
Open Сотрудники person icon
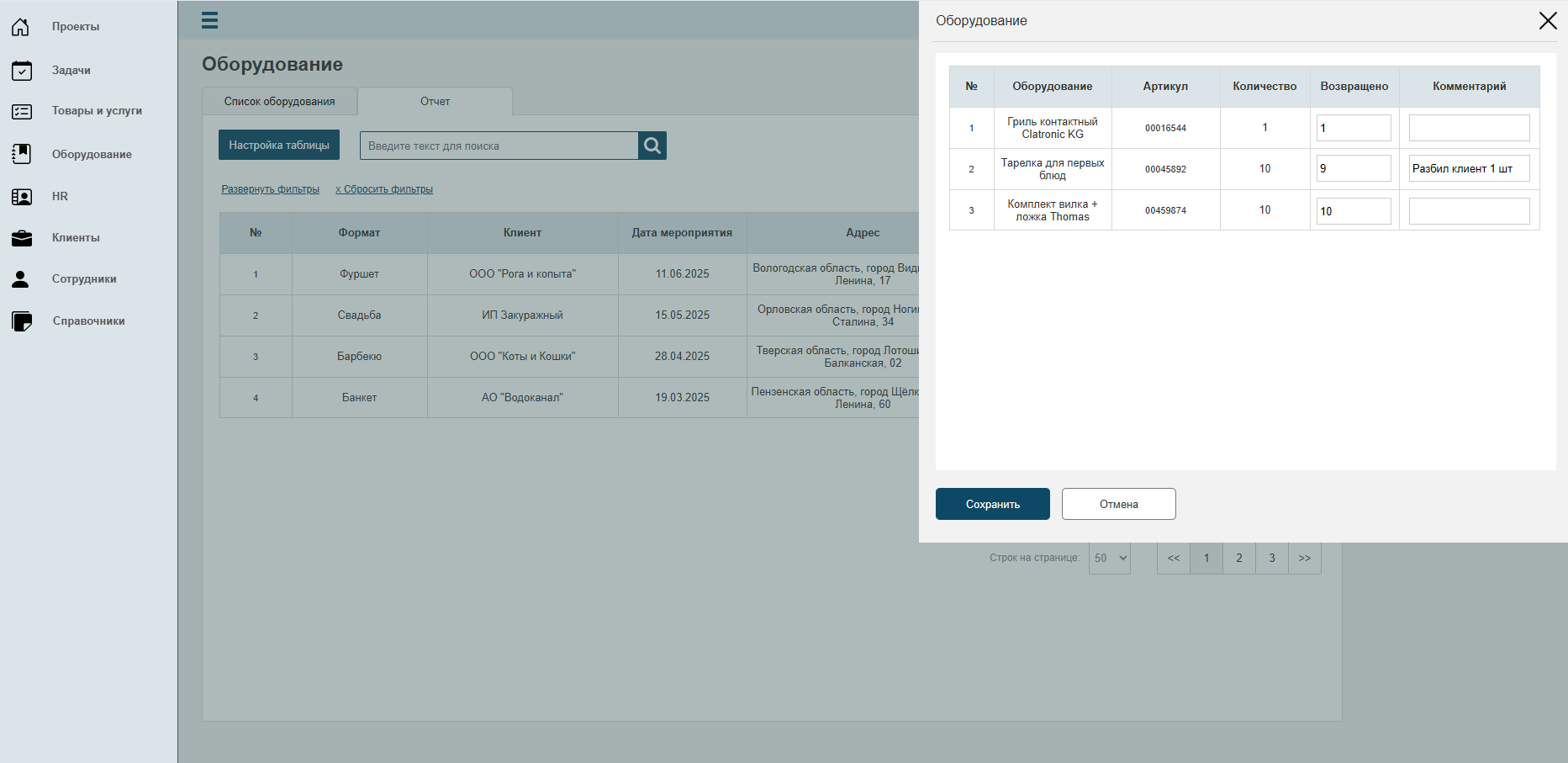coord(20,279)
